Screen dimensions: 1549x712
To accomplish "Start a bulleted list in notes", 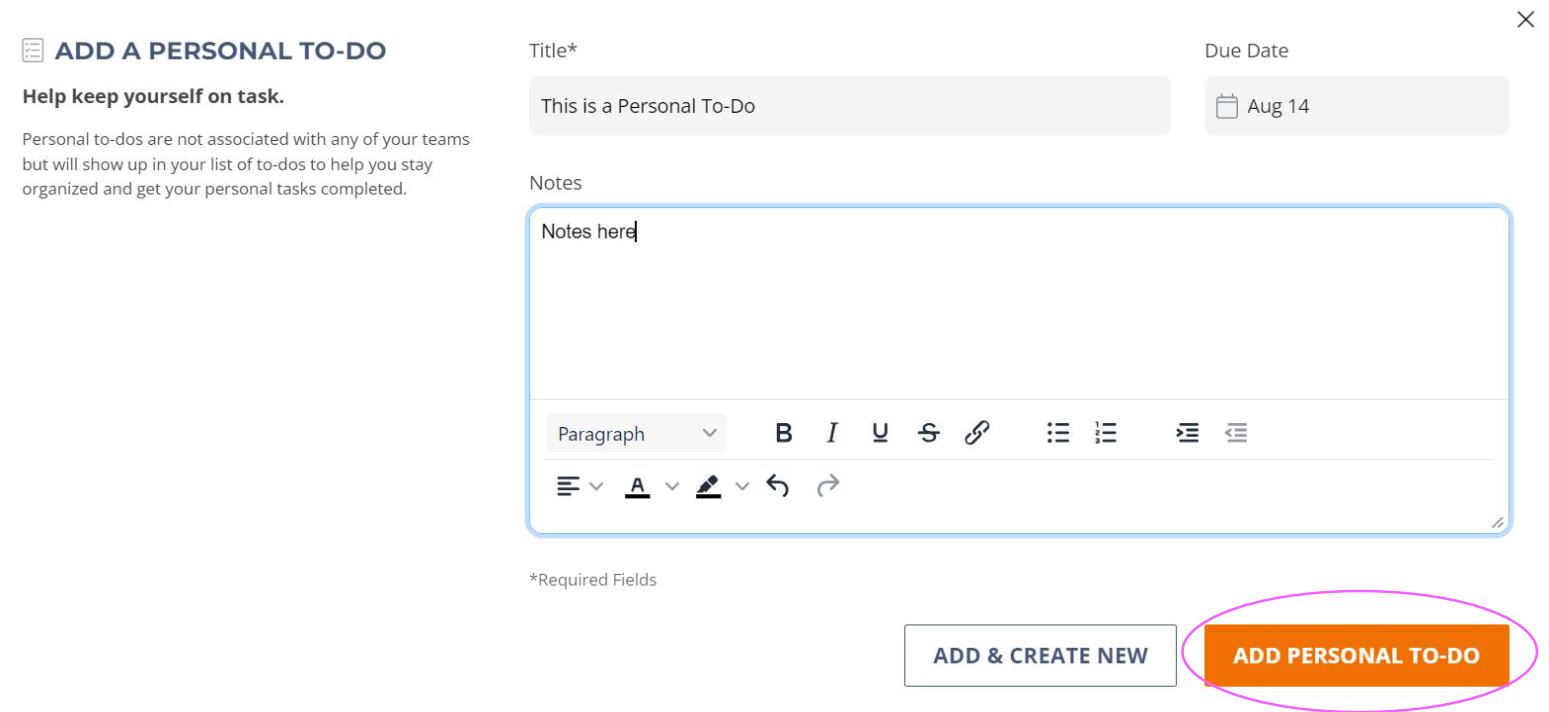I will point(1058,433).
